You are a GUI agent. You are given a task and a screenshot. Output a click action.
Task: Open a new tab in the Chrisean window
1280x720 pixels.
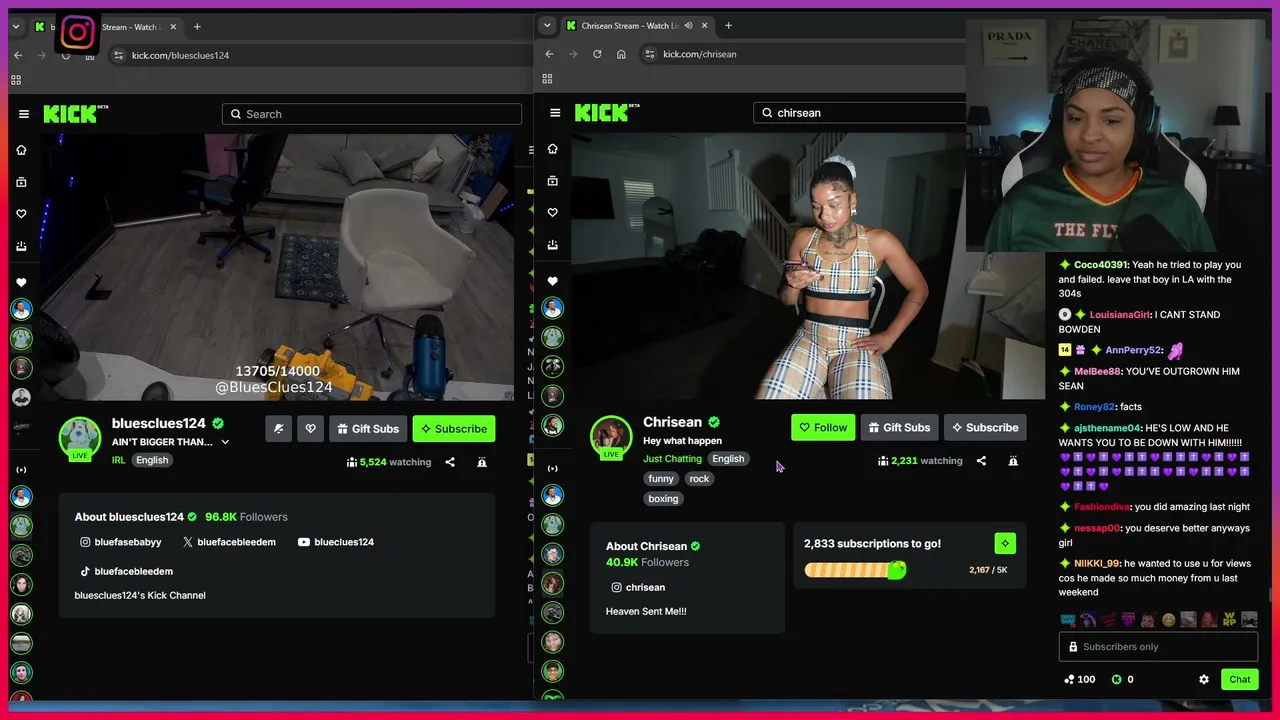pos(728,26)
